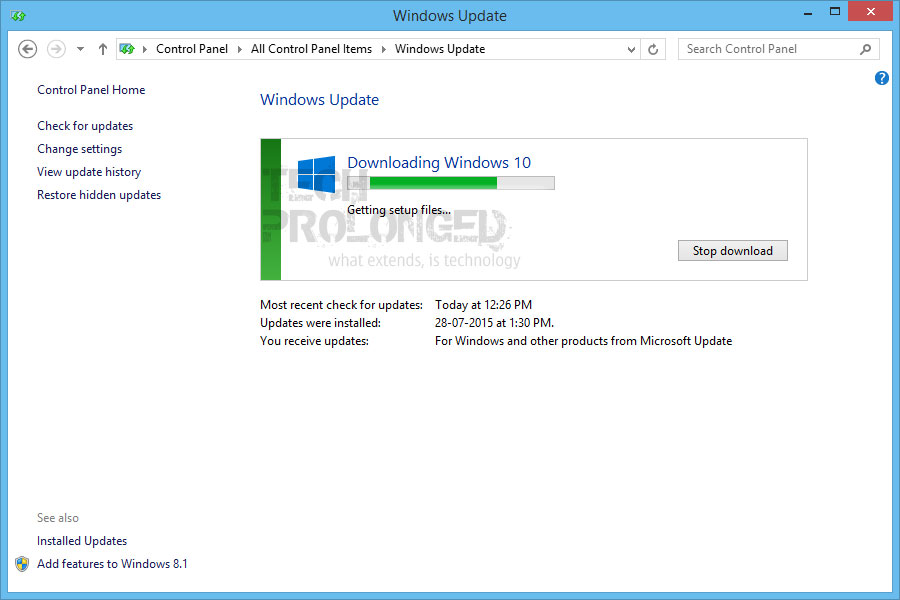Minimize the Windows Update window
900x600 pixels.
[808, 13]
